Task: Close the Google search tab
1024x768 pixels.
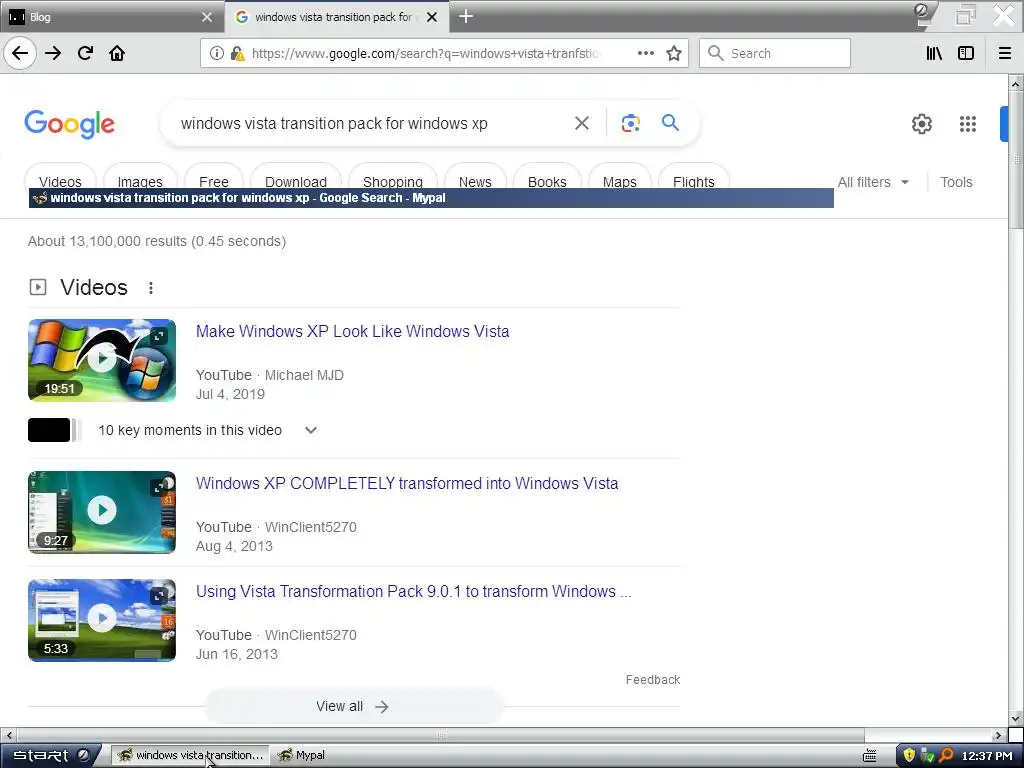Action: pyautogui.click(x=432, y=17)
